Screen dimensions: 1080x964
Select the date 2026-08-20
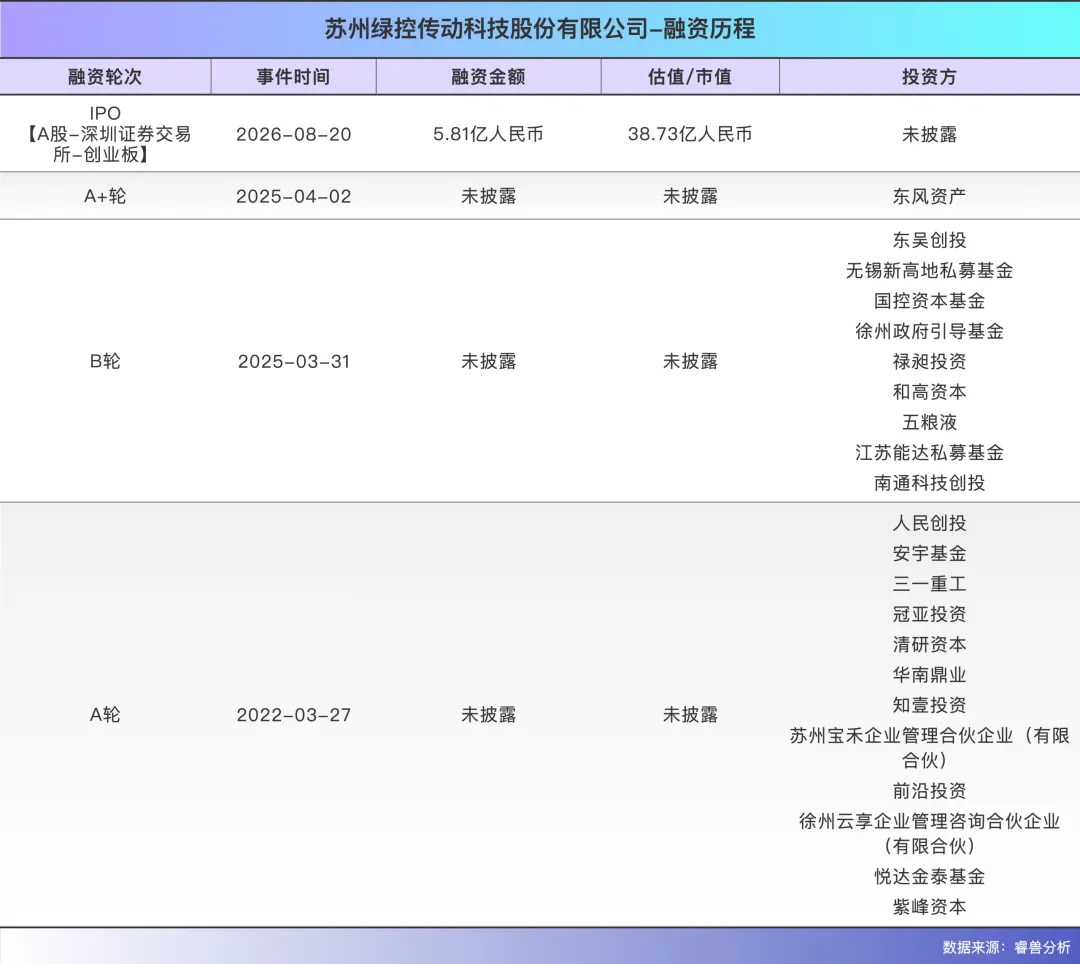[293, 134]
